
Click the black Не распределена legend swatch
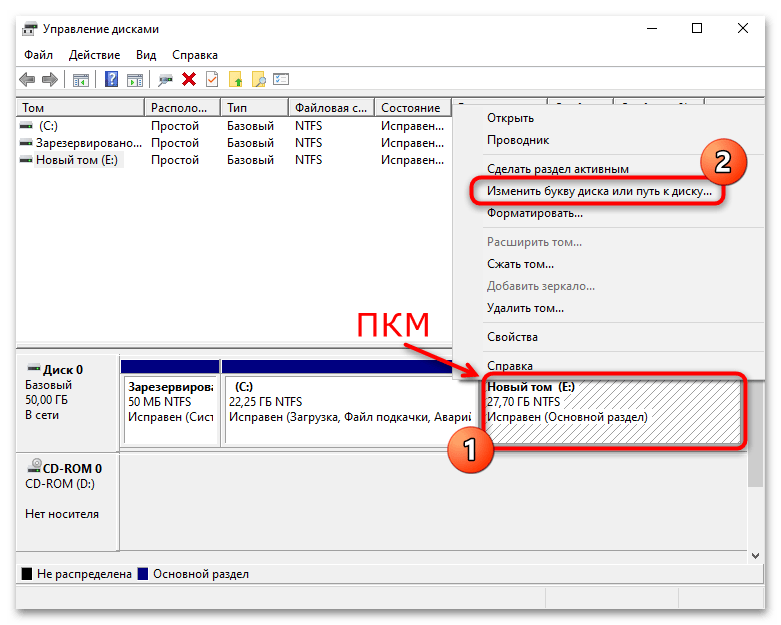click(x=27, y=574)
